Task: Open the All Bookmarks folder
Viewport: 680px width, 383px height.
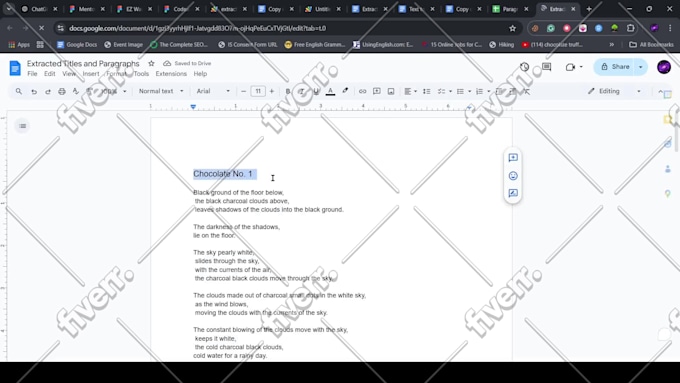Action: click(651, 45)
